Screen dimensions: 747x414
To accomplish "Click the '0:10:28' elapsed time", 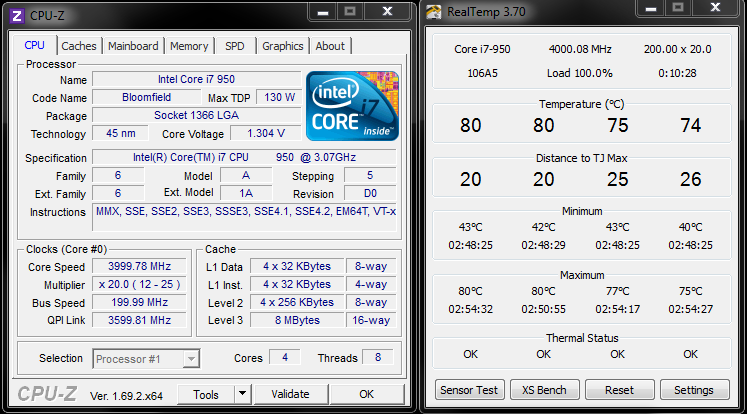I will coord(677,73).
